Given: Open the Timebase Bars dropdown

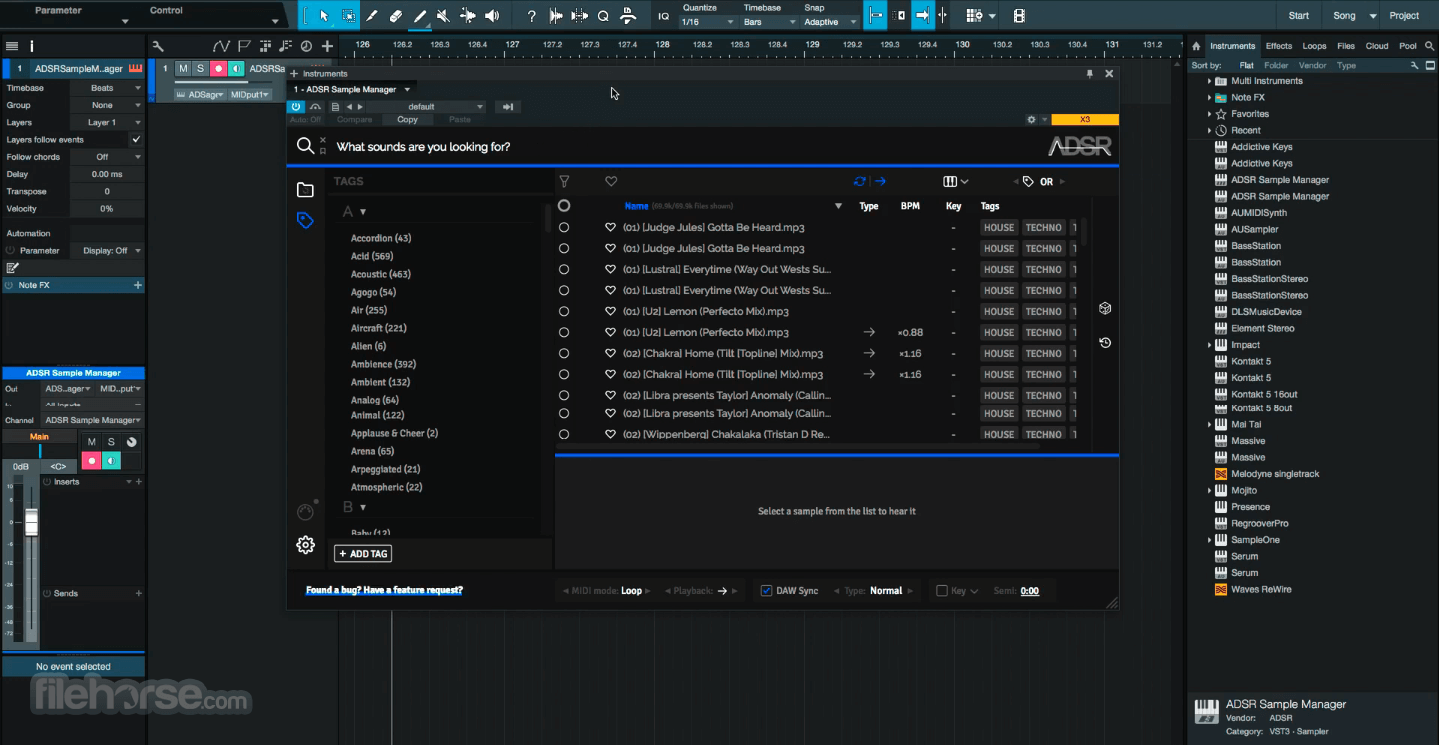Looking at the screenshot, I should 769,22.
